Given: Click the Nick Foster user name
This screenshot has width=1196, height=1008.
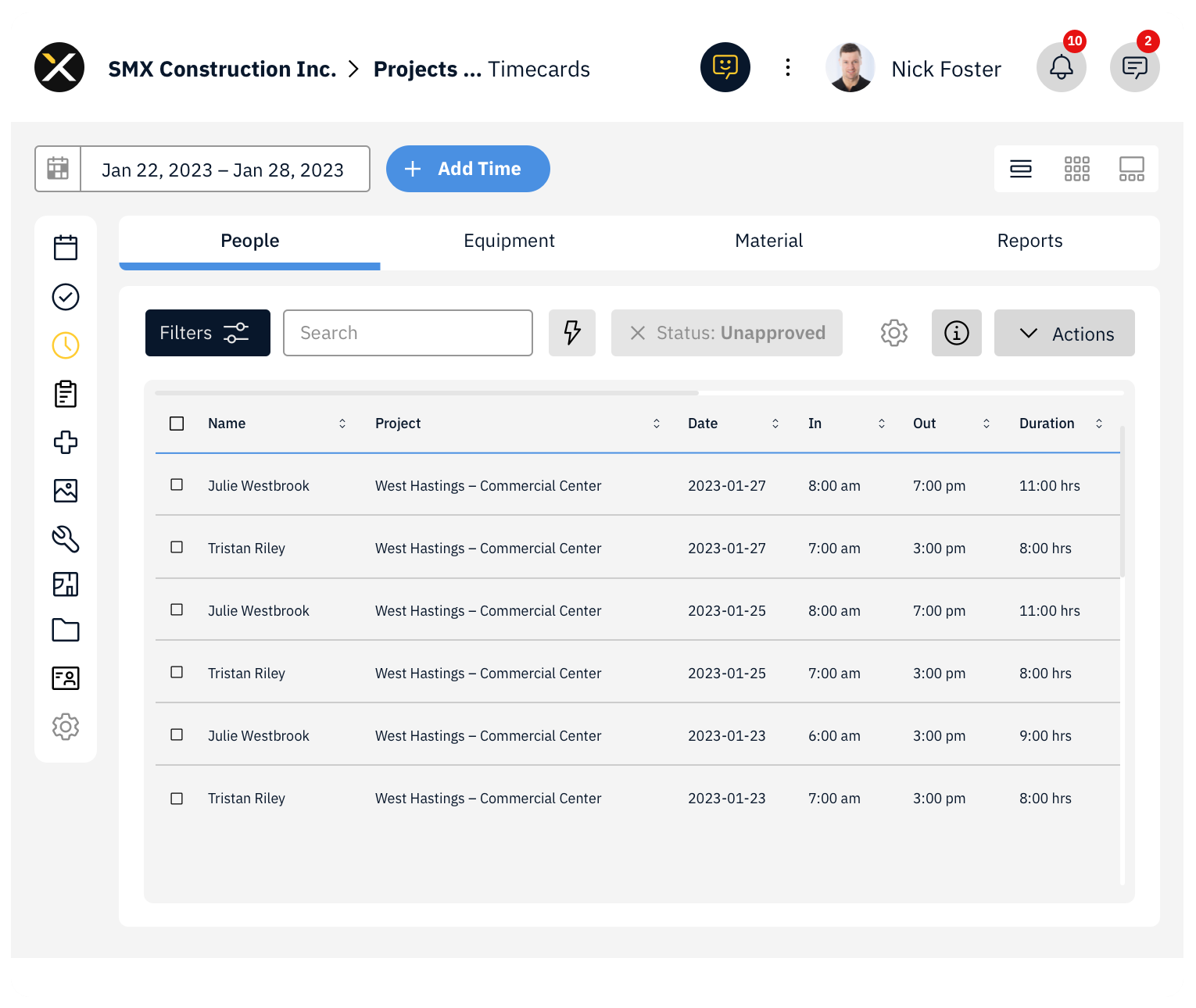Looking at the screenshot, I should (x=947, y=69).
